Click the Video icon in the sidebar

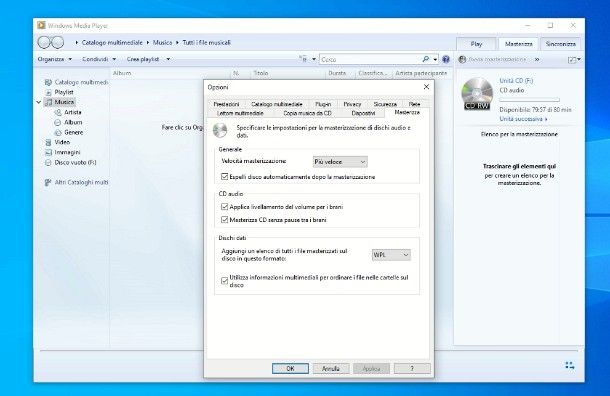[48, 142]
